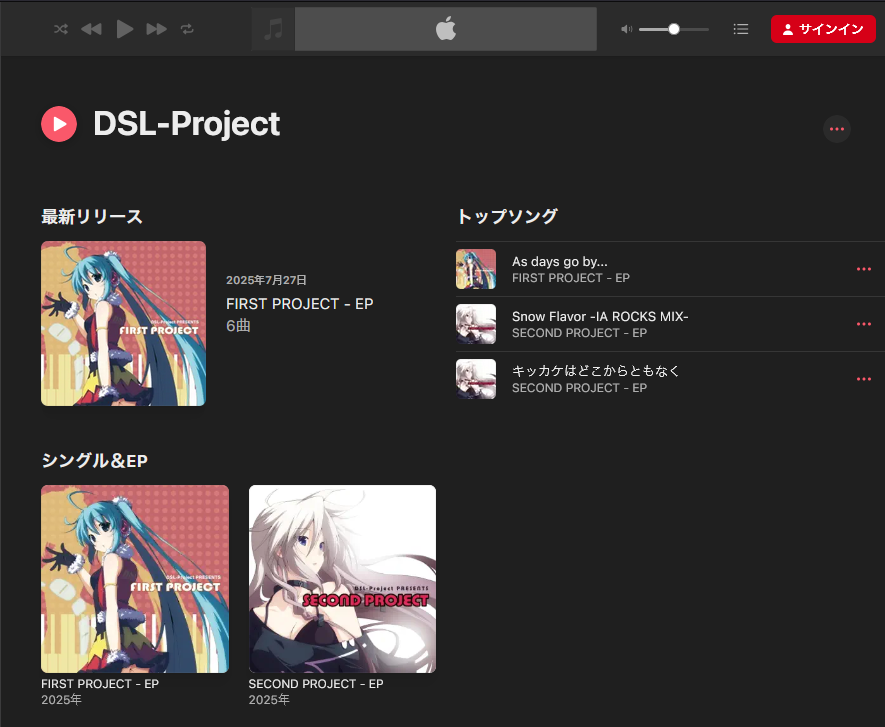Adjust the volume slider
Viewport: 885px width, 727px height.
[674, 29]
